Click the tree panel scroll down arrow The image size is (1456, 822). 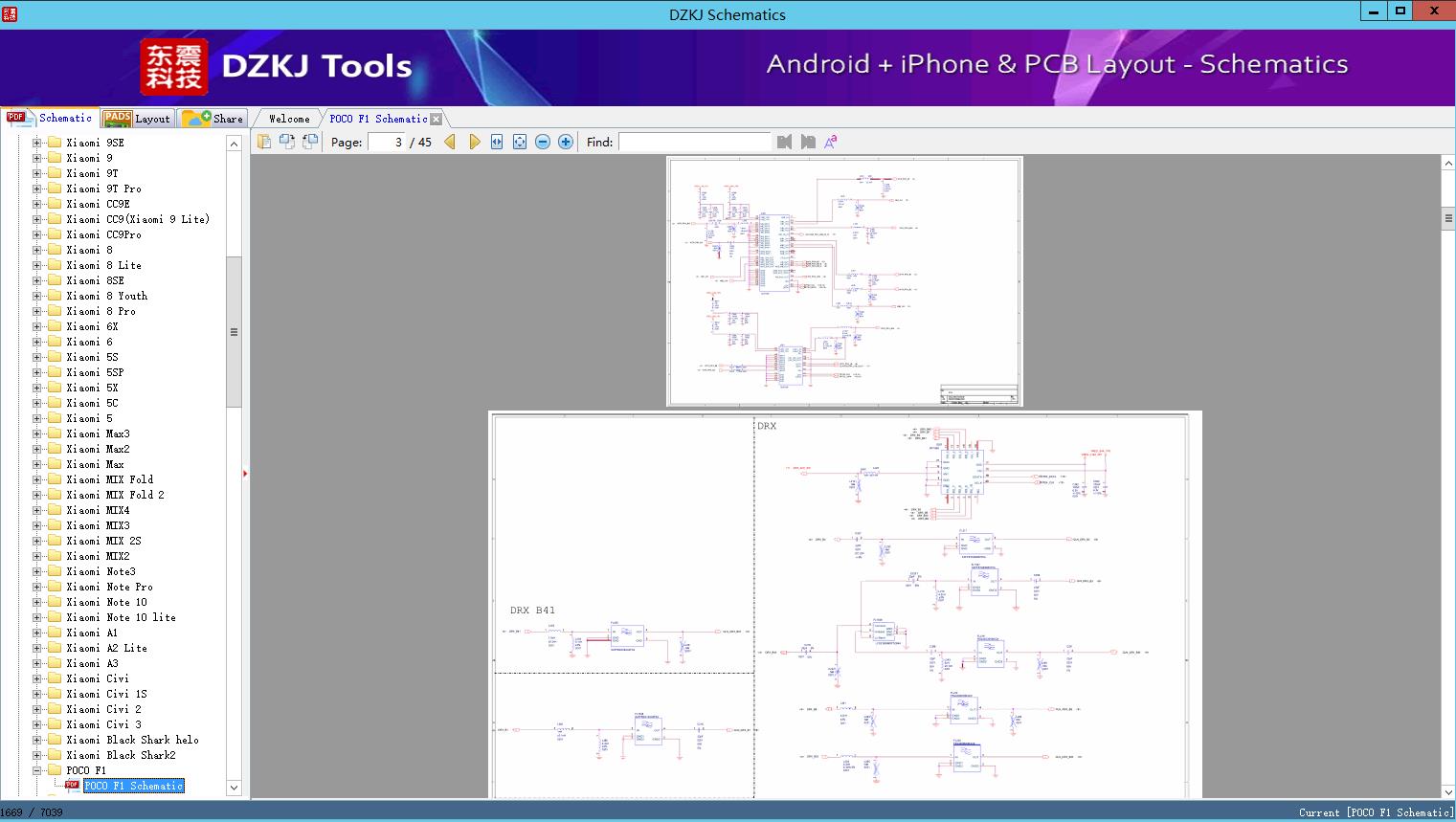click(x=234, y=788)
